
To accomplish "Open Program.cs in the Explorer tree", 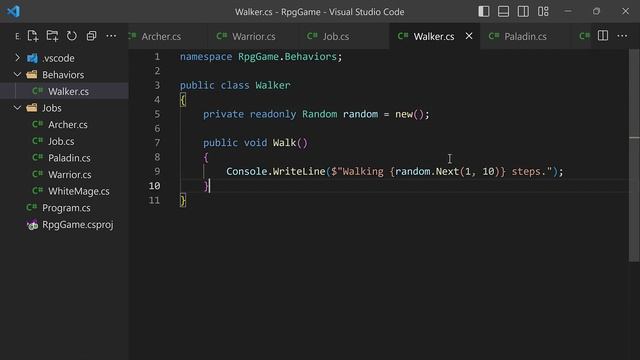I will click(64, 208).
